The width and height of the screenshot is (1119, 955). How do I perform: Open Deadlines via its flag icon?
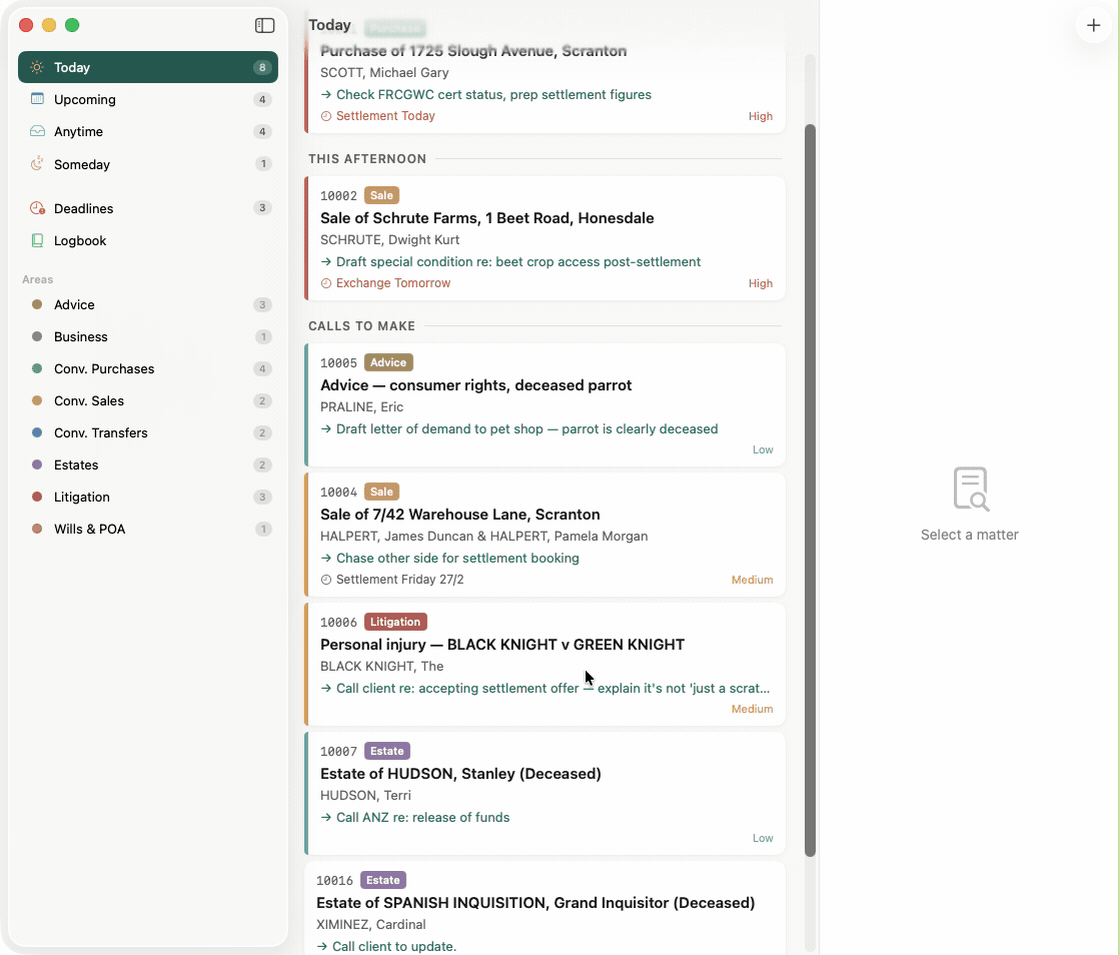tap(36, 208)
